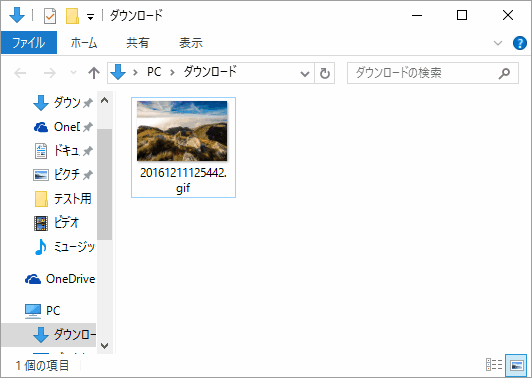This screenshot has width=532, height=378.
Task: Switch to details view layout
Action: tap(494, 365)
